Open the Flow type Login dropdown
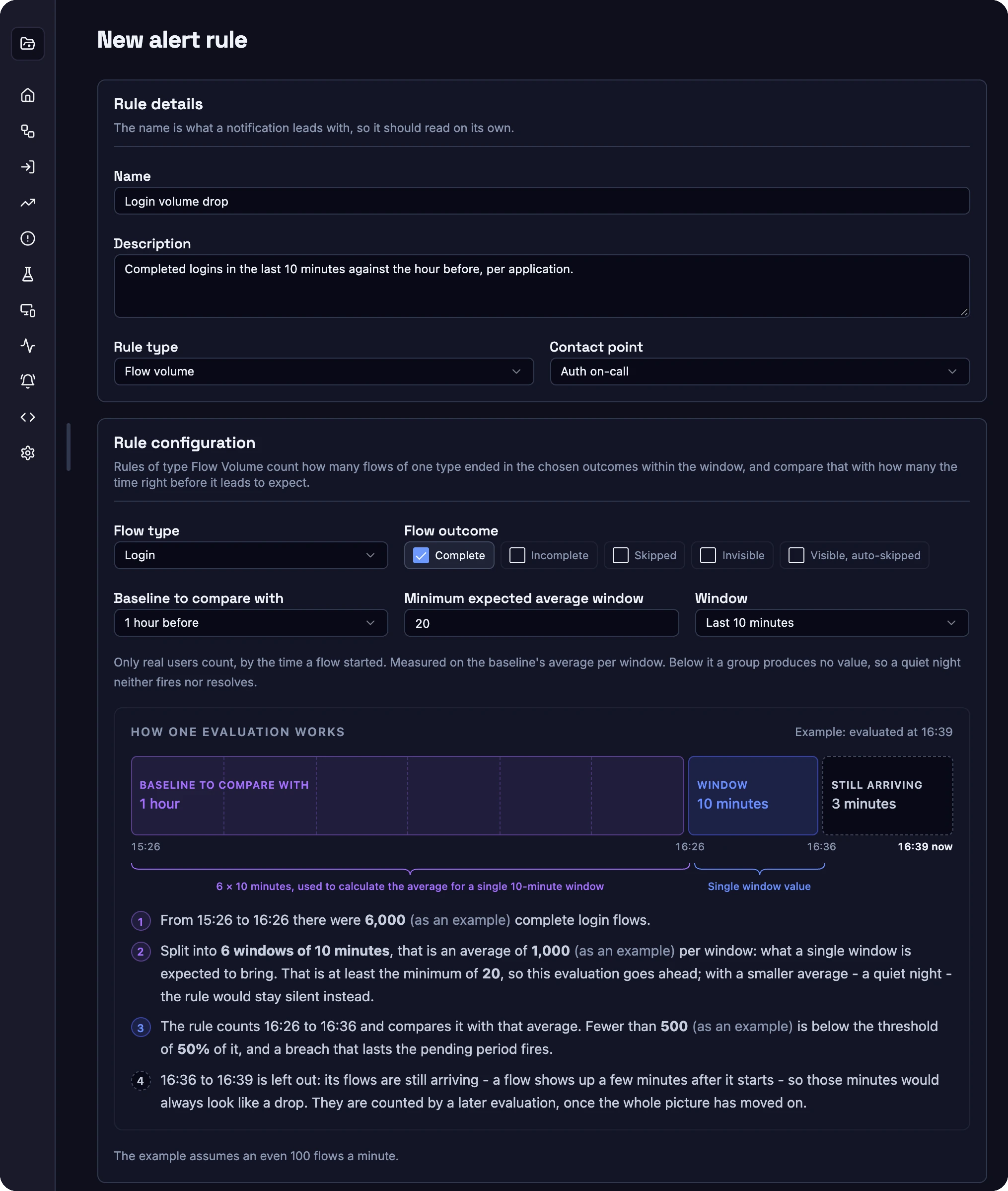 251,555
